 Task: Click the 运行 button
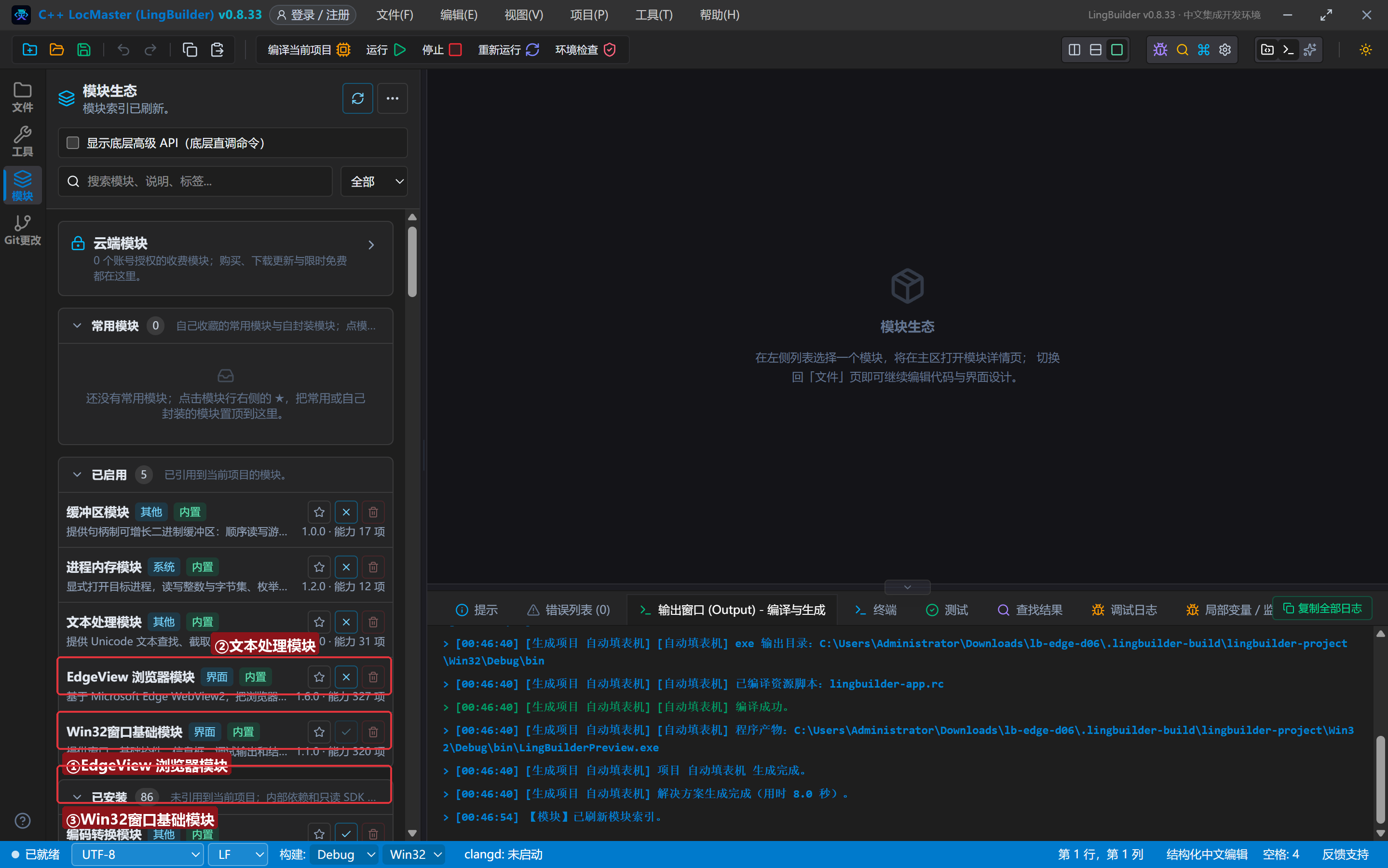tap(386, 50)
